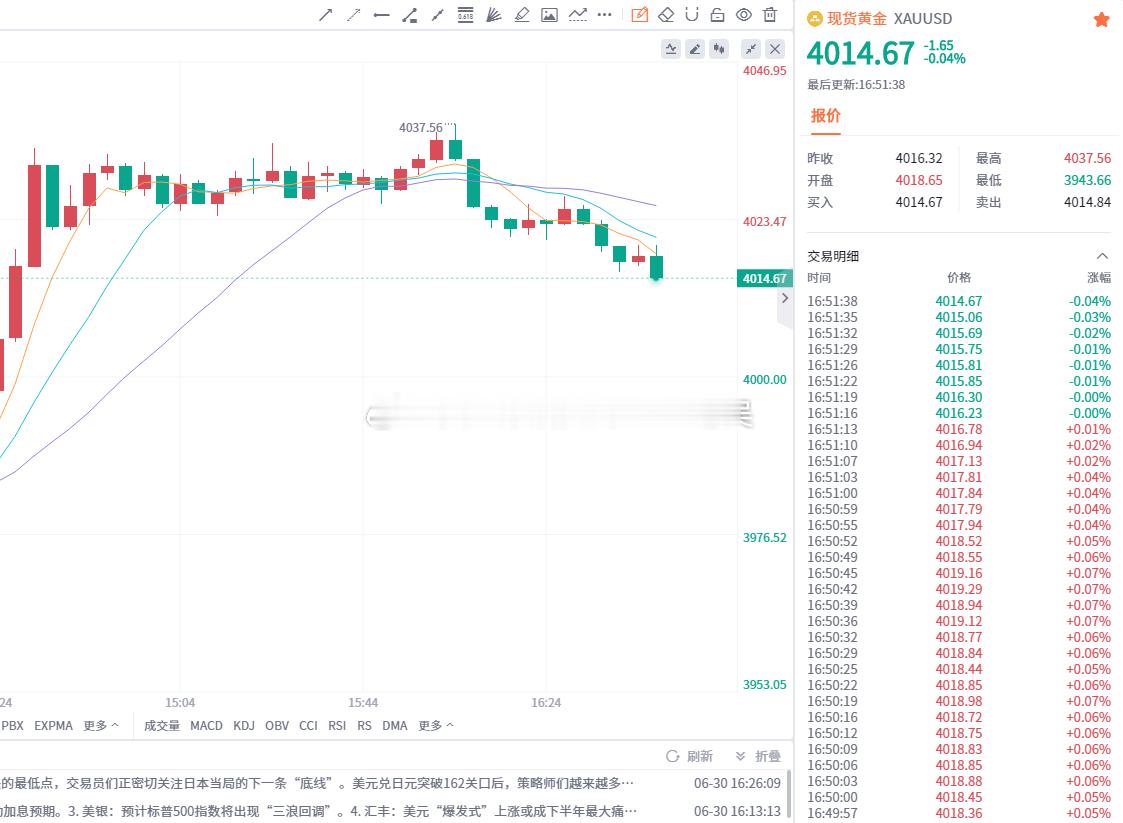The height and width of the screenshot is (823, 1123).
Task: Collapse the 交易明细 section
Action: pyautogui.click(x=1102, y=256)
